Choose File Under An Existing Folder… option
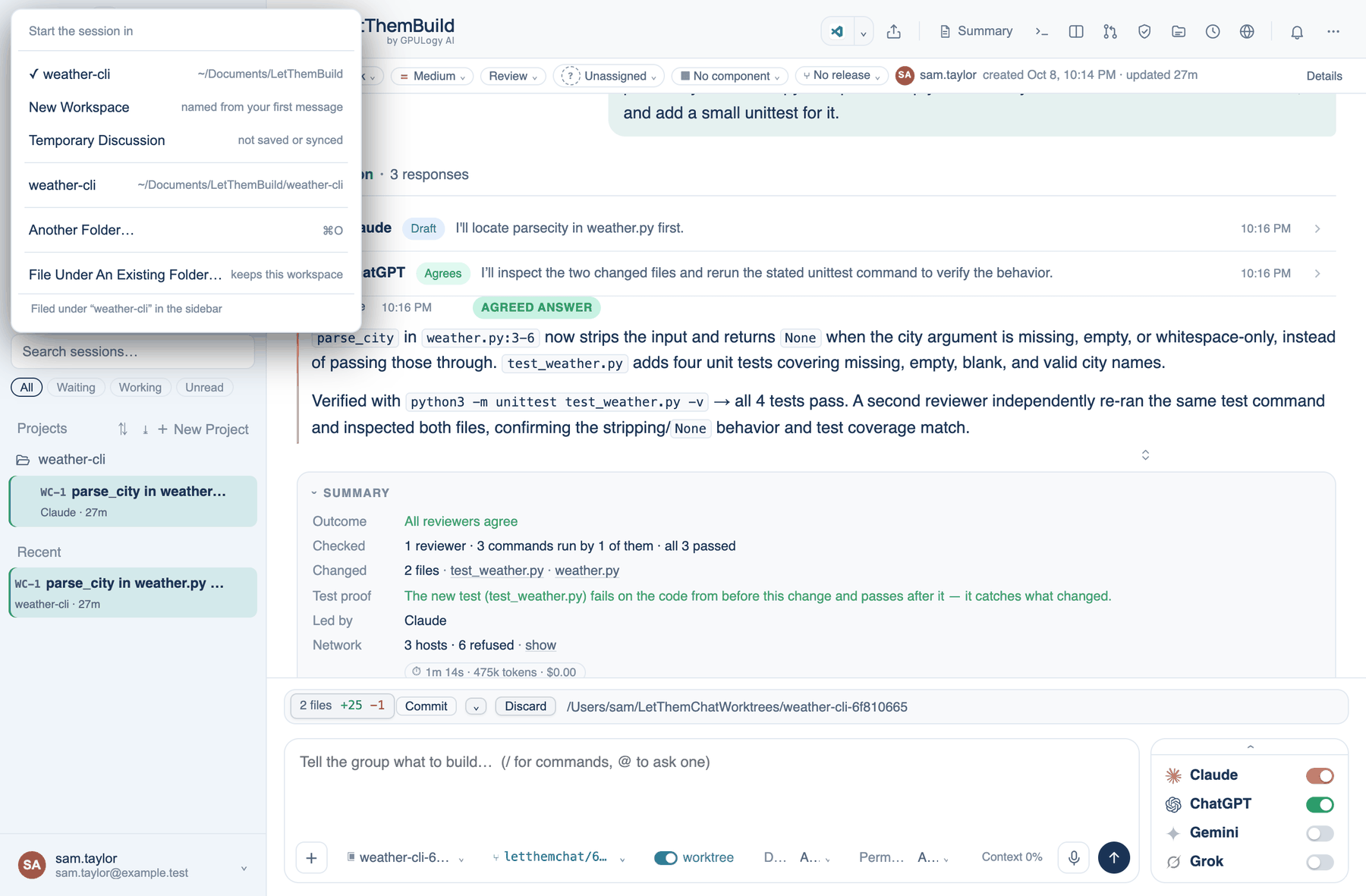 (186, 275)
